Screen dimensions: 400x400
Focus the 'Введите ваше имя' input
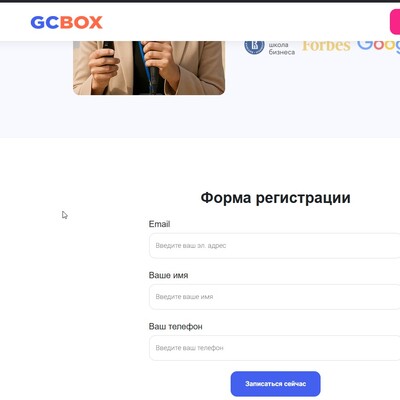click(274, 297)
